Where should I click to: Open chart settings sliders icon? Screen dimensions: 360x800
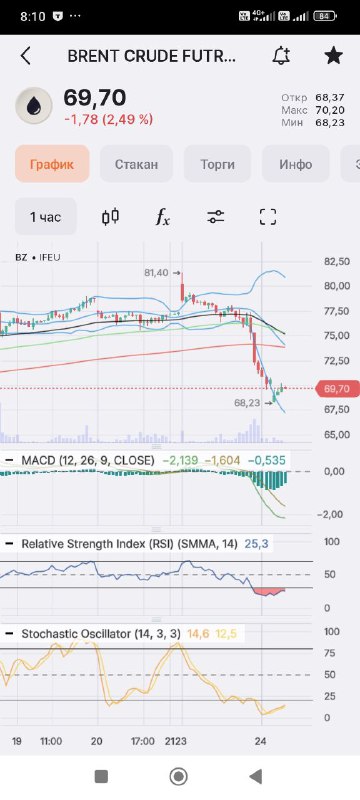216,217
